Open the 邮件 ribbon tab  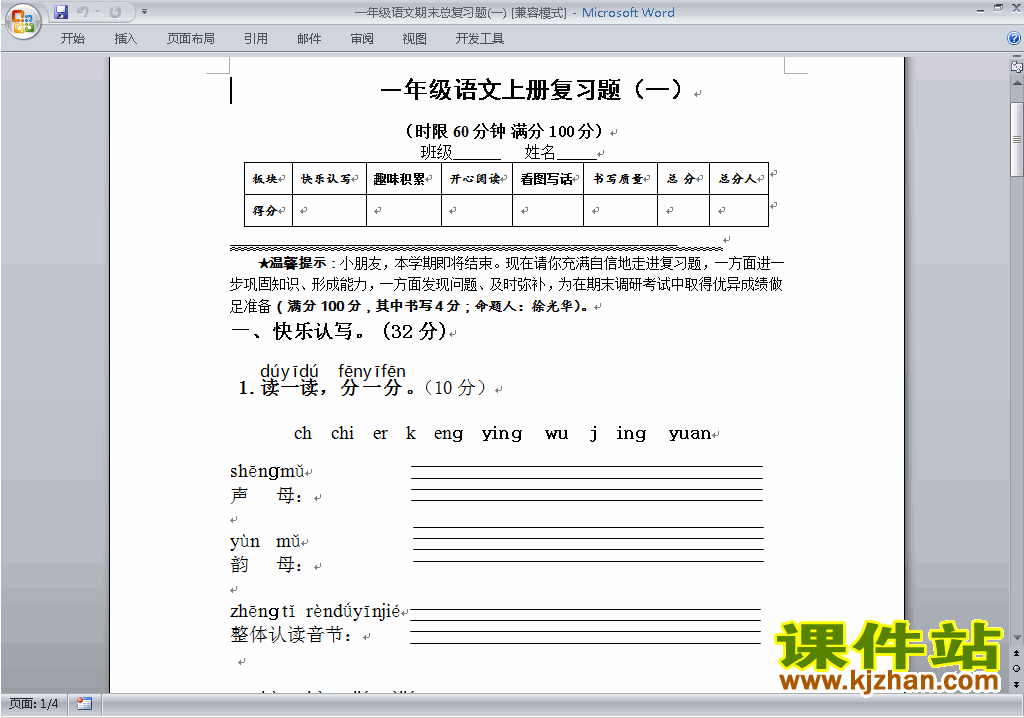click(309, 39)
